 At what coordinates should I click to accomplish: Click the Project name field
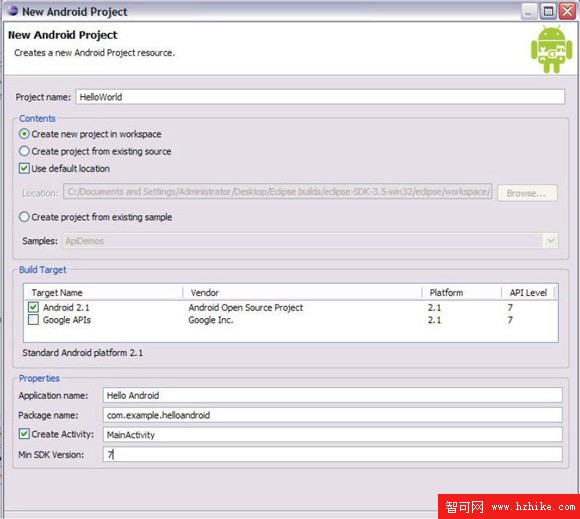pos(320,97)
